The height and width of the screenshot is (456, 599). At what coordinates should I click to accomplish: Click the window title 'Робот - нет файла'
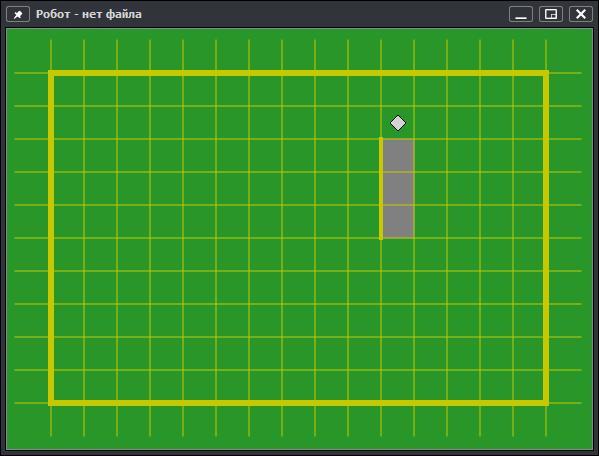tap(89, 14)
